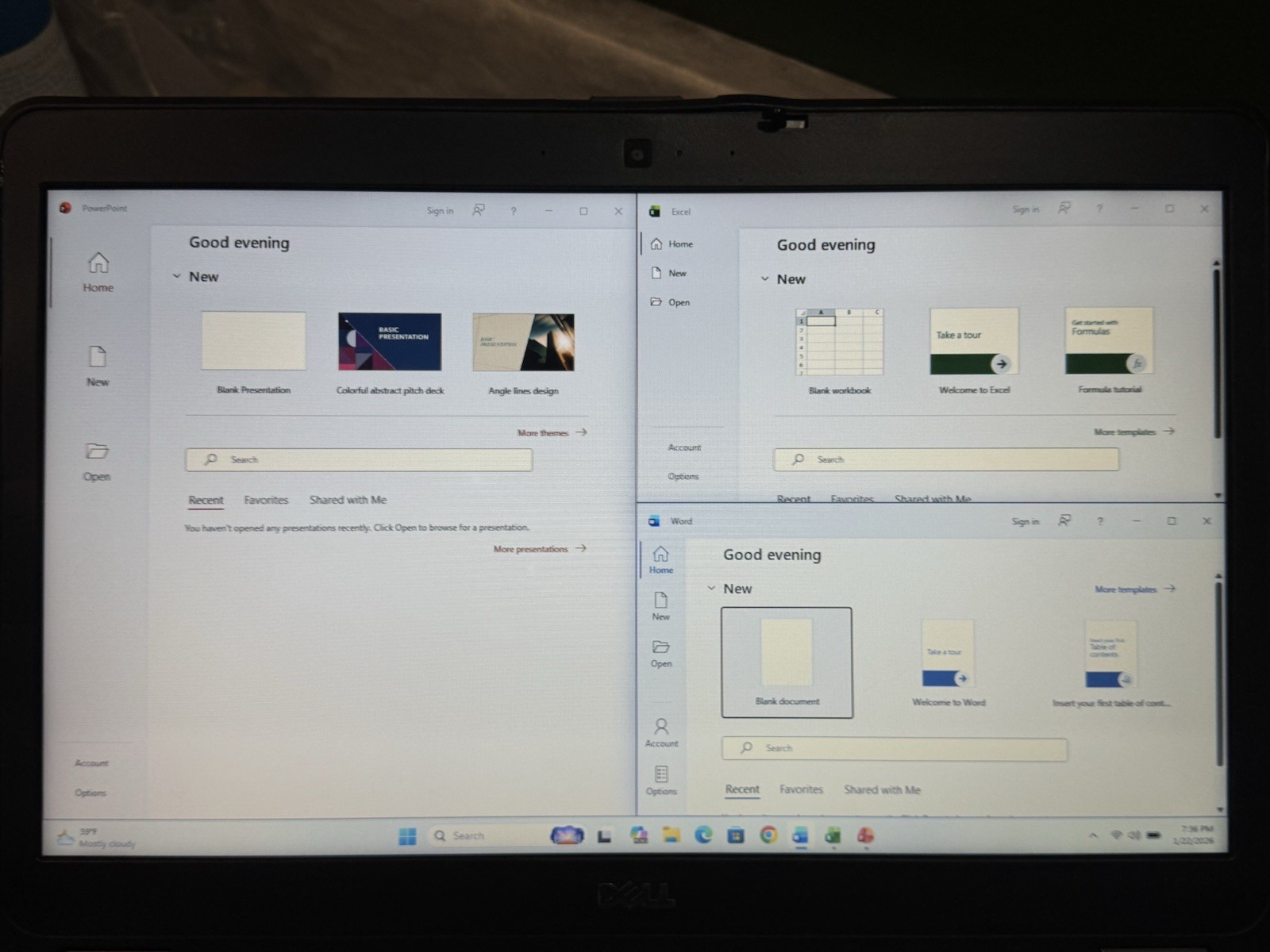Choose Angle lines design template
The height and width of the screenshot is (952, 1270).
click(523, 342)
